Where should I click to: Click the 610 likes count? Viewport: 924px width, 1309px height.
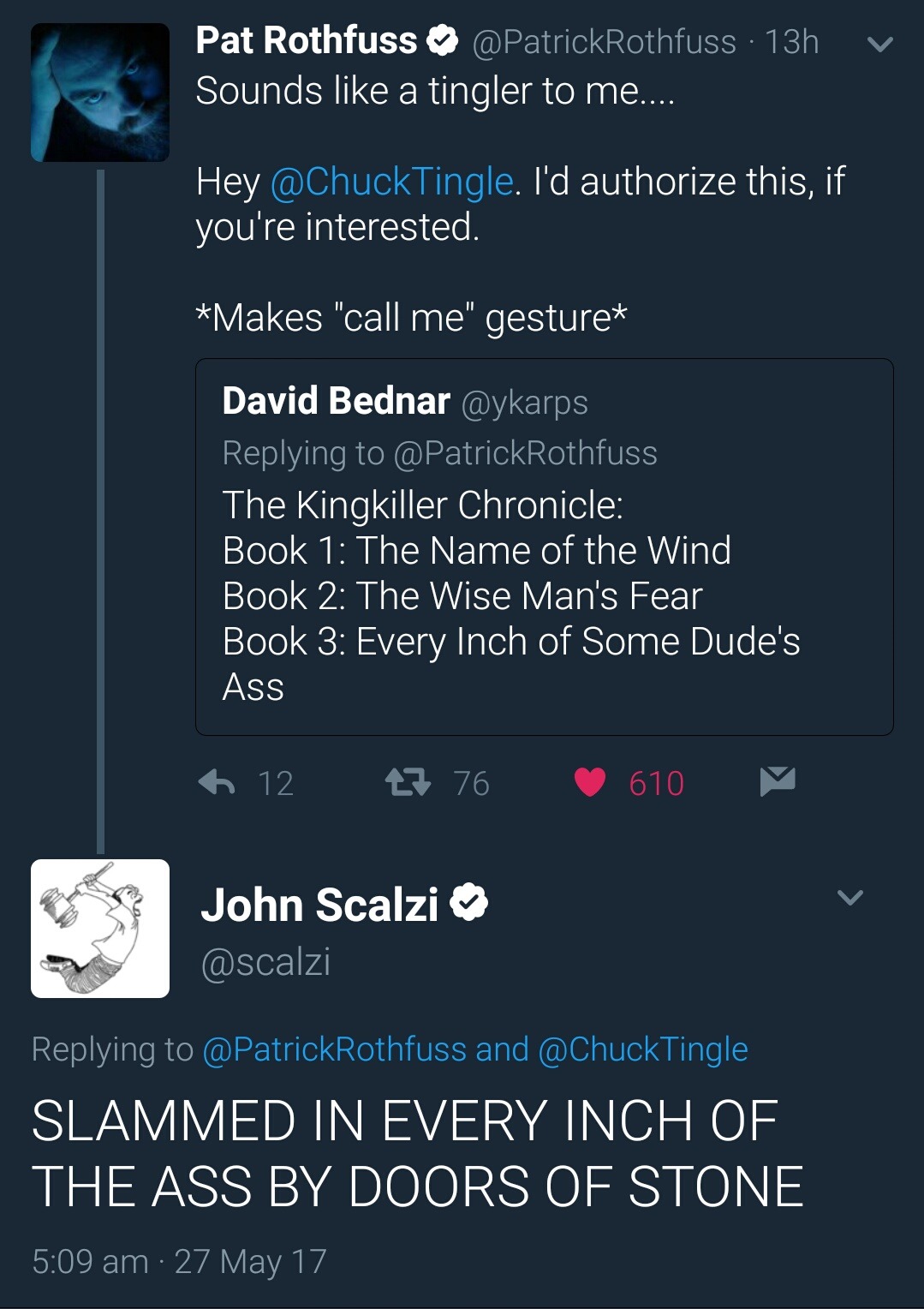coord(657,783)
